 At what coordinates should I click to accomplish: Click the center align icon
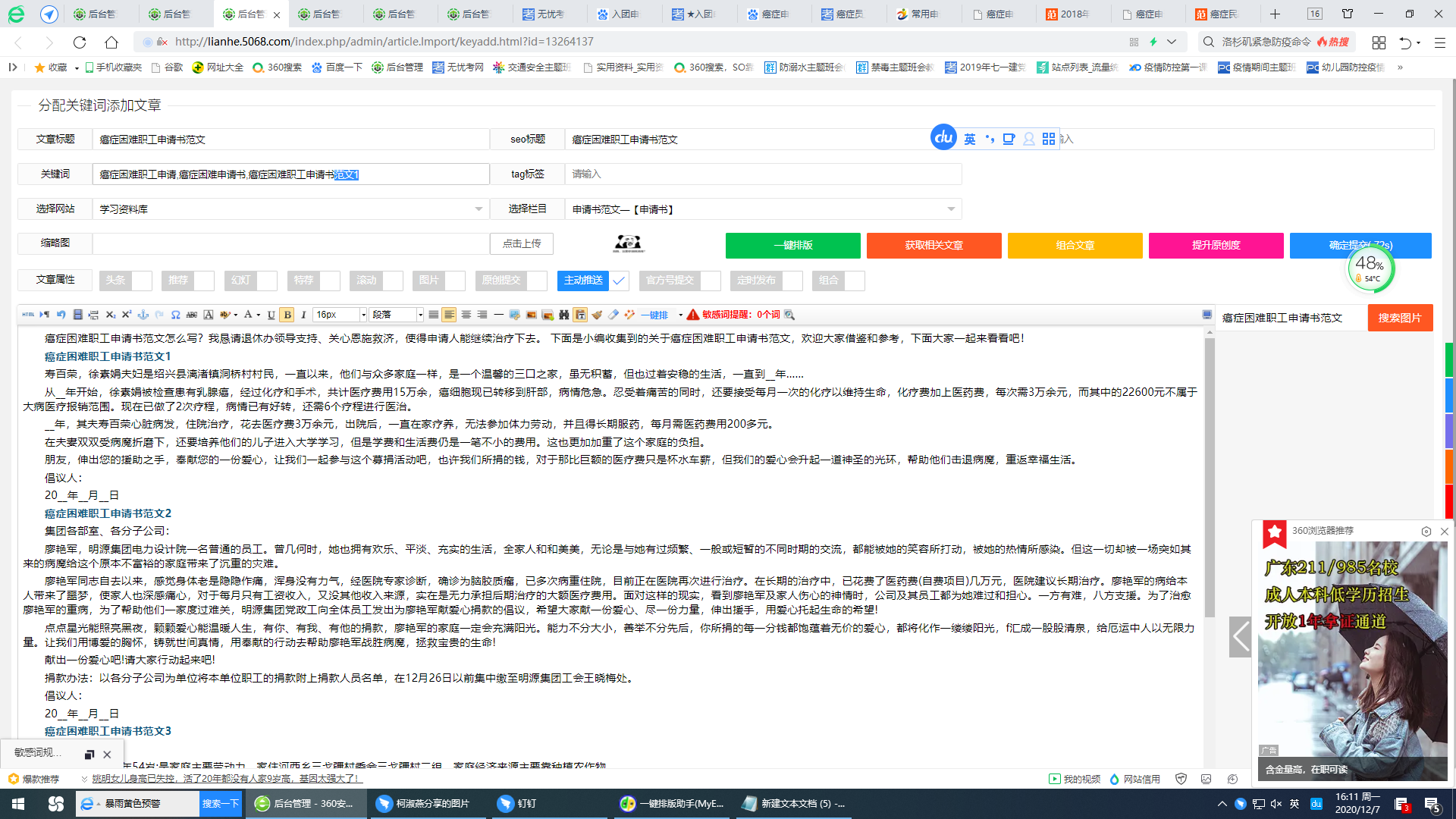click(466, 315)
